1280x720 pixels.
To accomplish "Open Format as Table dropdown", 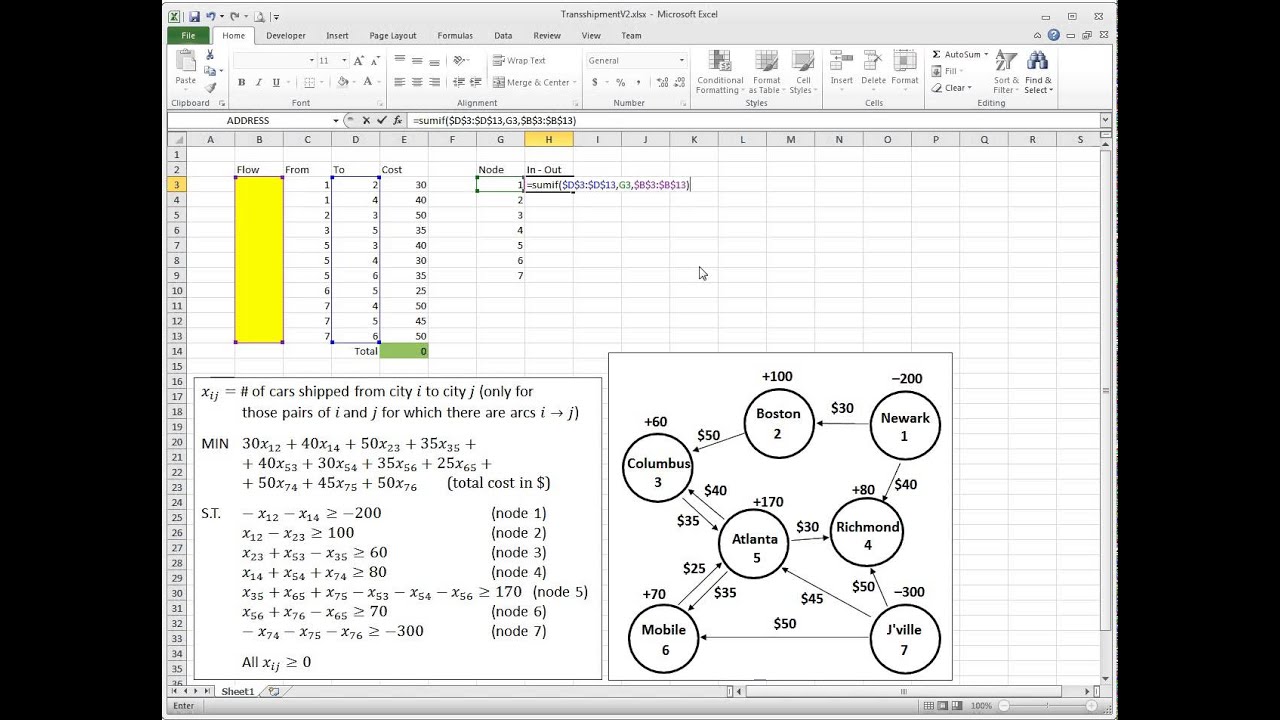I will [766, 72].
